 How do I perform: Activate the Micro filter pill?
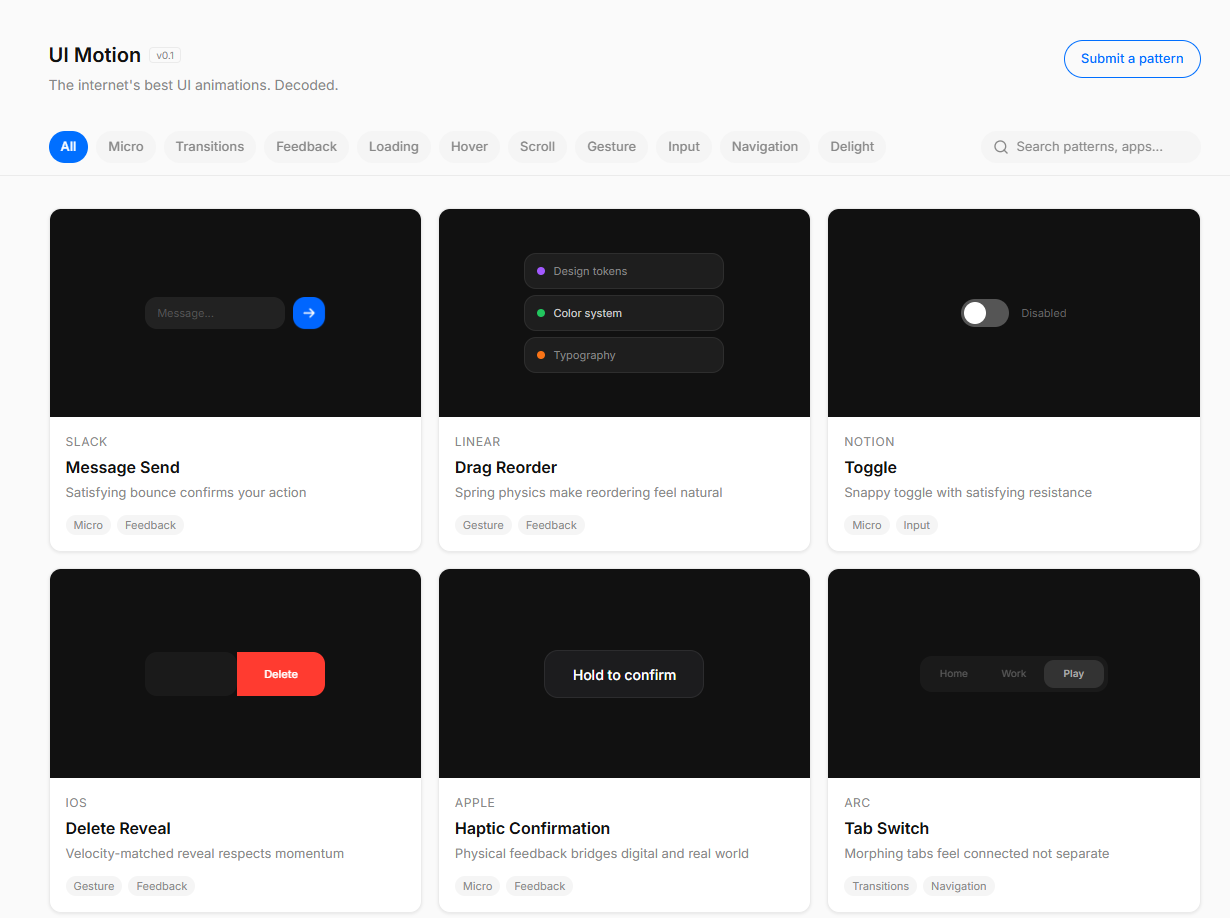(x=125, y=146)
